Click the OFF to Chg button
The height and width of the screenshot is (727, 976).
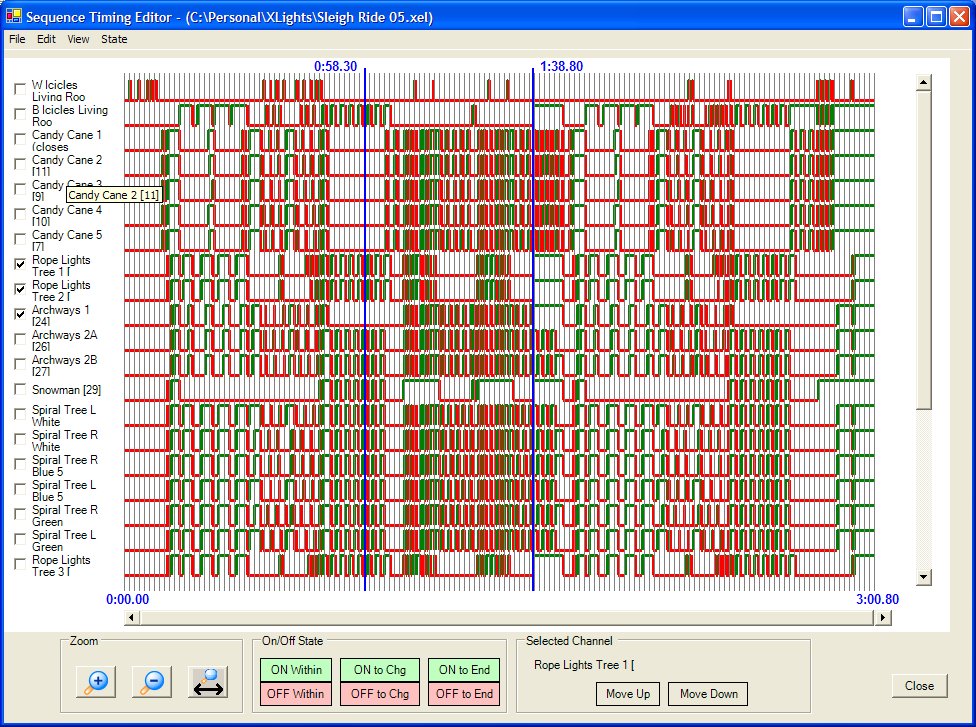(380, 693)
